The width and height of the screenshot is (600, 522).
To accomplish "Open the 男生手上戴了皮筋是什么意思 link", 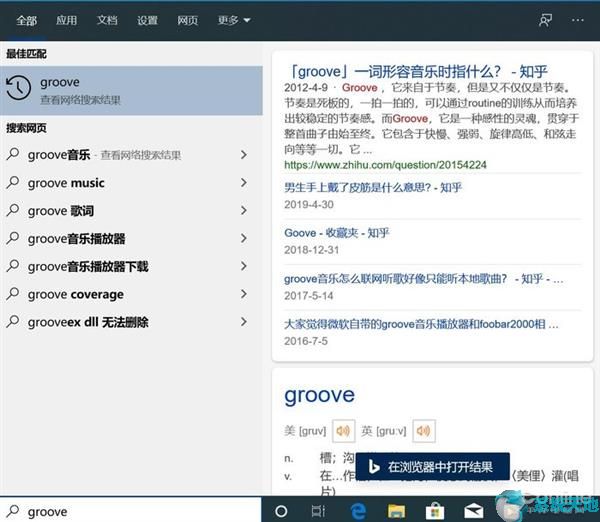I will tap(373, 188).
